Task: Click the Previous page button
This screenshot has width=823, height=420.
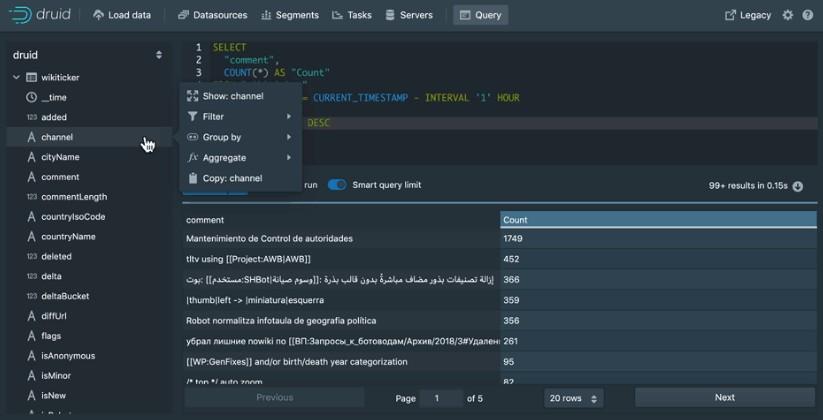Action: pos(275,397)
